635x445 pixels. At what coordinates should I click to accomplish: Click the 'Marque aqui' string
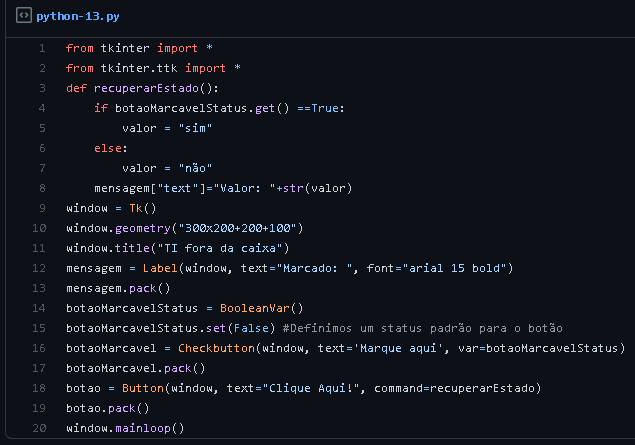pos(398,348)
